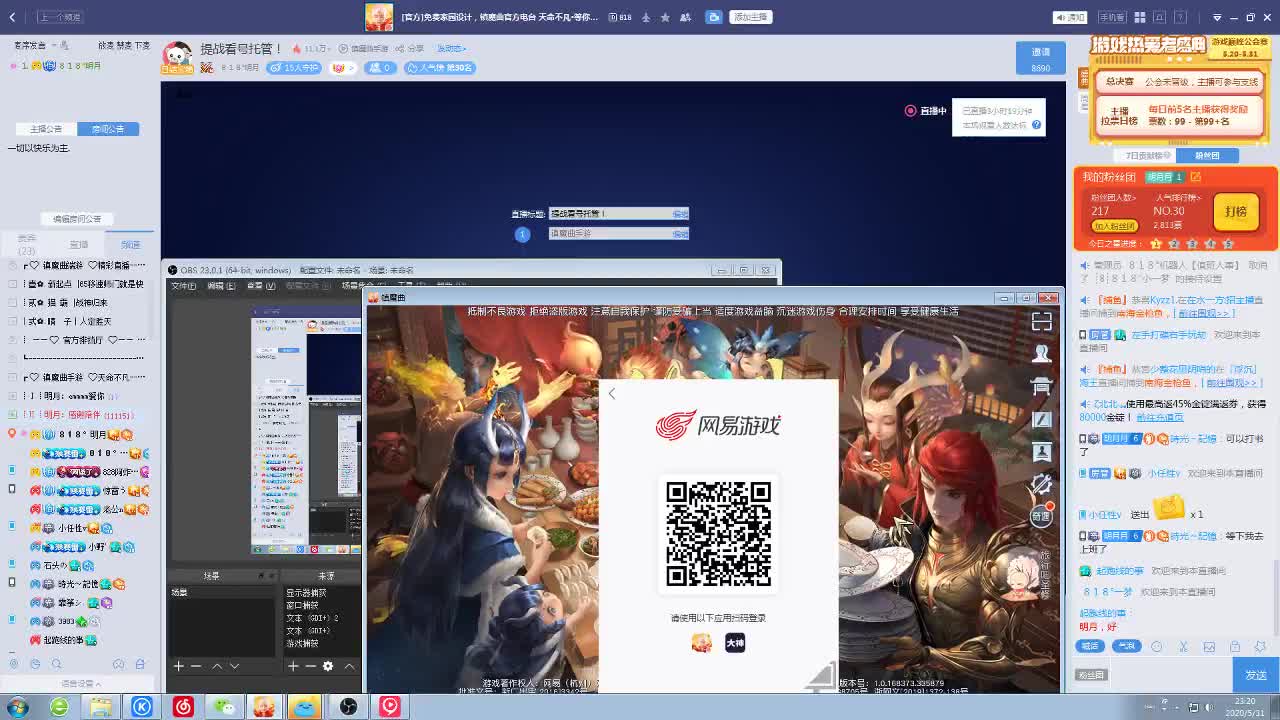Click the pavilion icon in game sidebar

click(x=1042, y=386)
